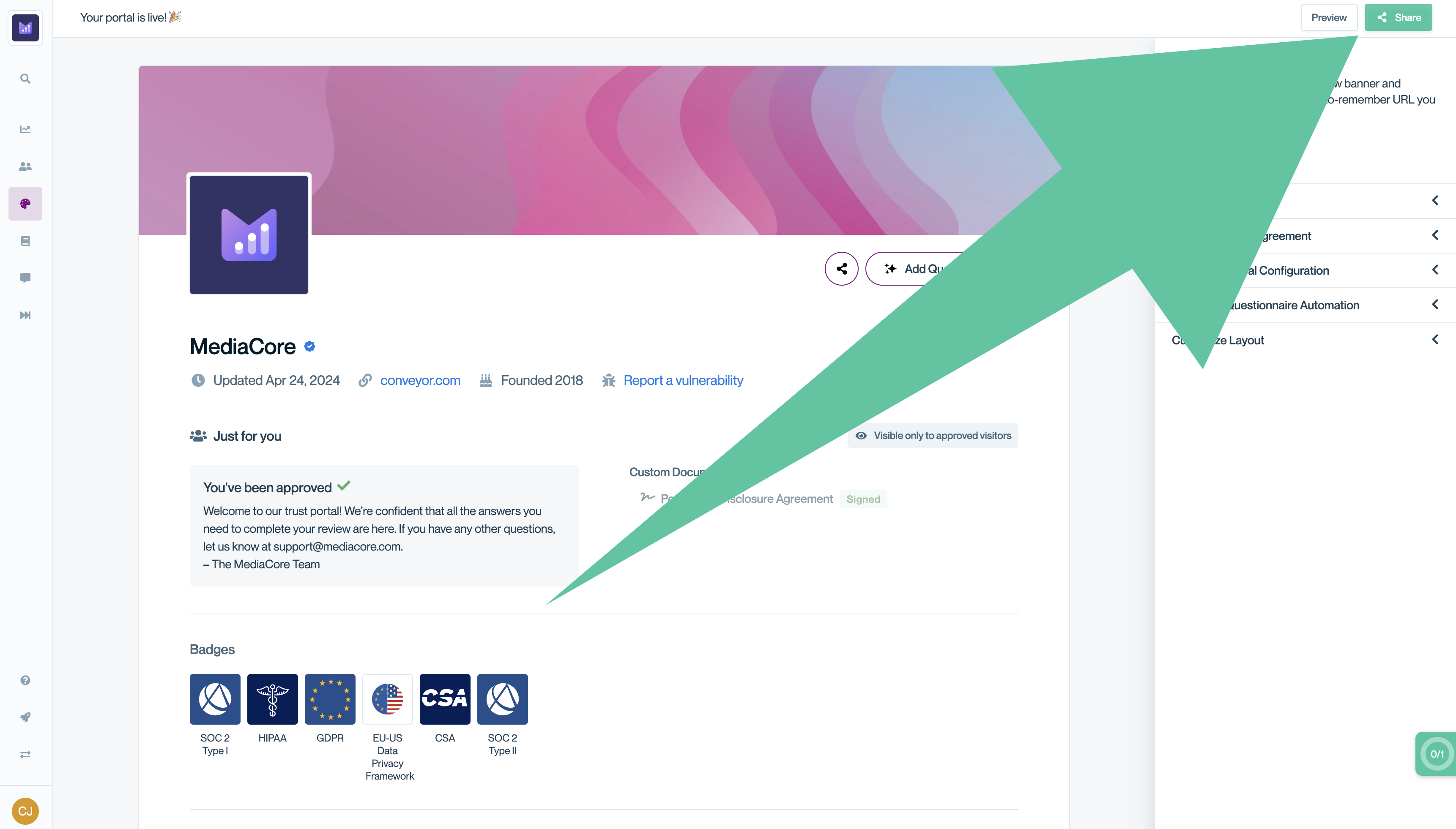
Task: Click the people/team icon in sidebar
Action: 26,166
